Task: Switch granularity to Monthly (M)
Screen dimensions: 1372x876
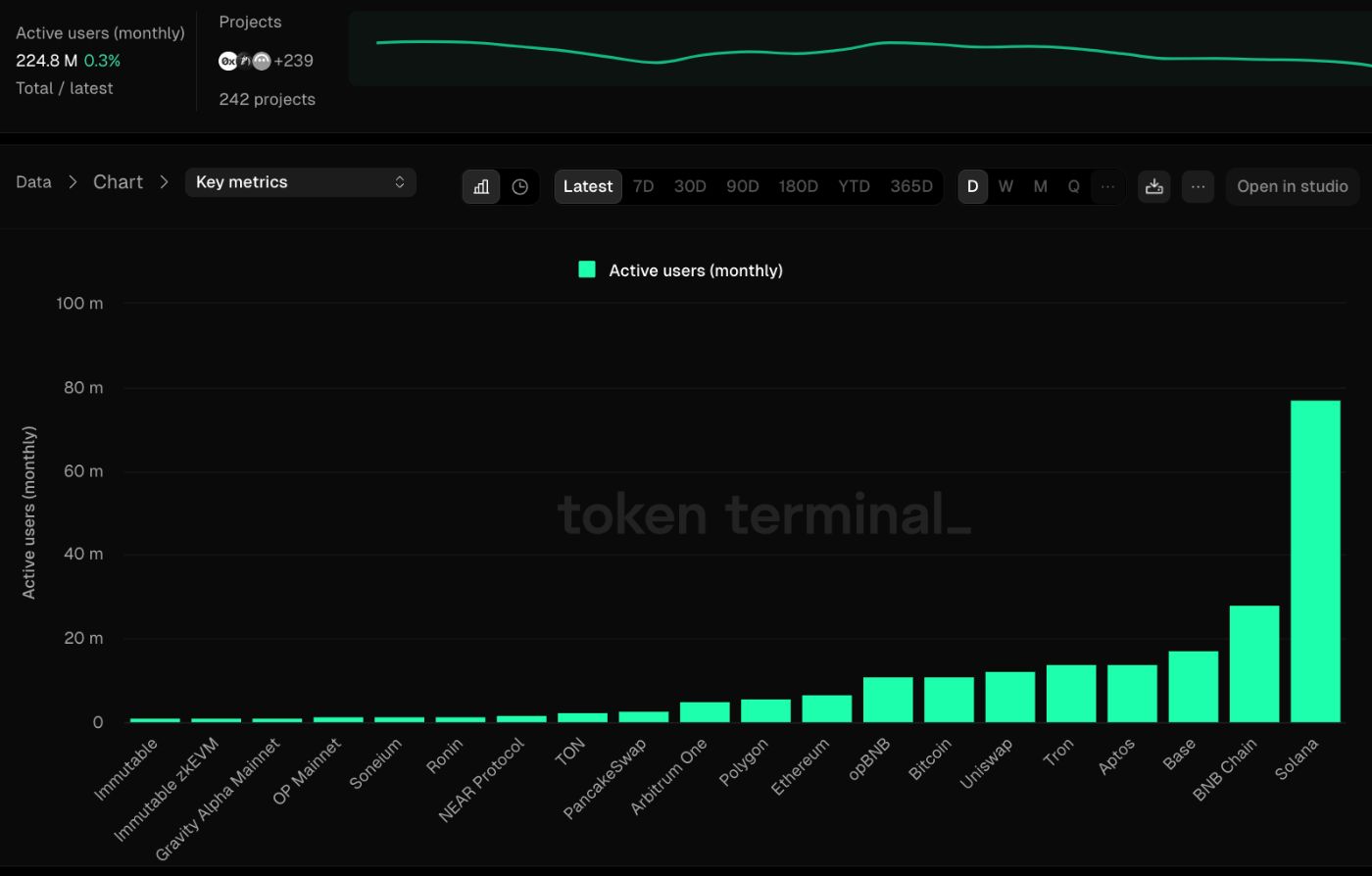Action: coord(1040,186)
